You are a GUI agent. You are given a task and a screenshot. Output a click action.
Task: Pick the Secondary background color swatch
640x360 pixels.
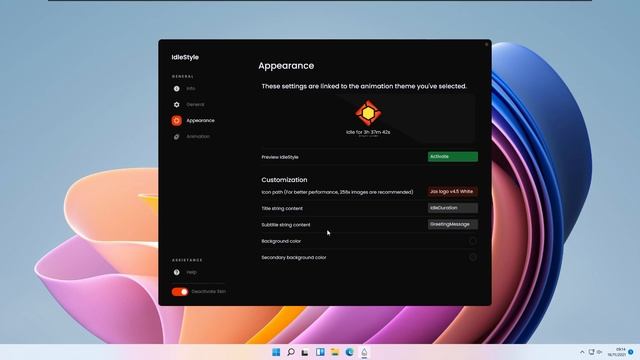[472, 258]
